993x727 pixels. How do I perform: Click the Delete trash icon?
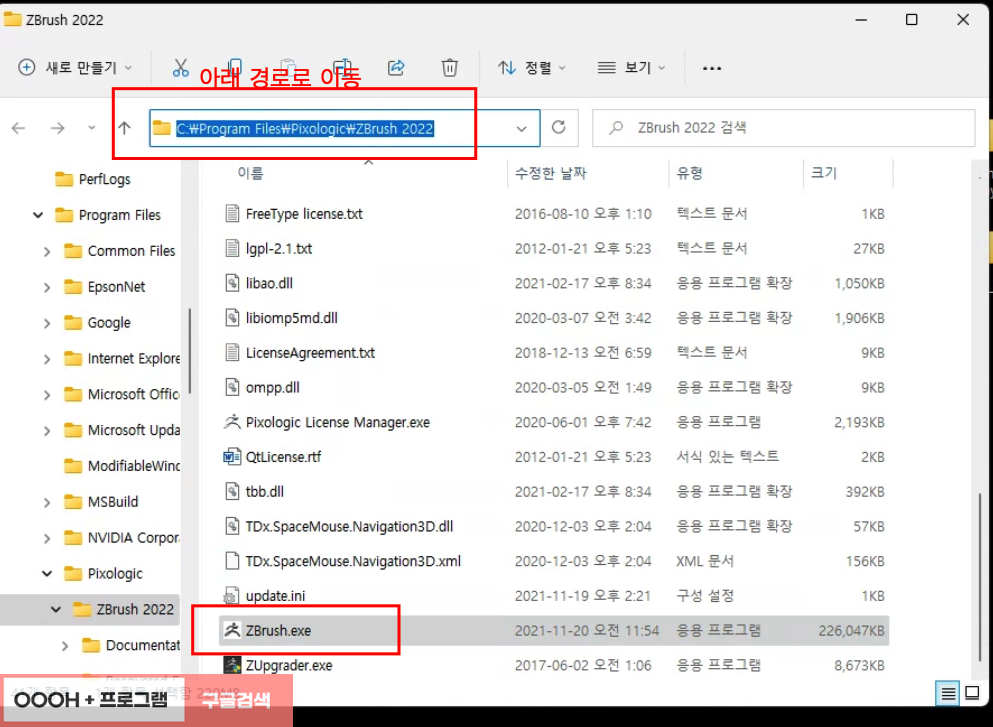click(450, 67)
